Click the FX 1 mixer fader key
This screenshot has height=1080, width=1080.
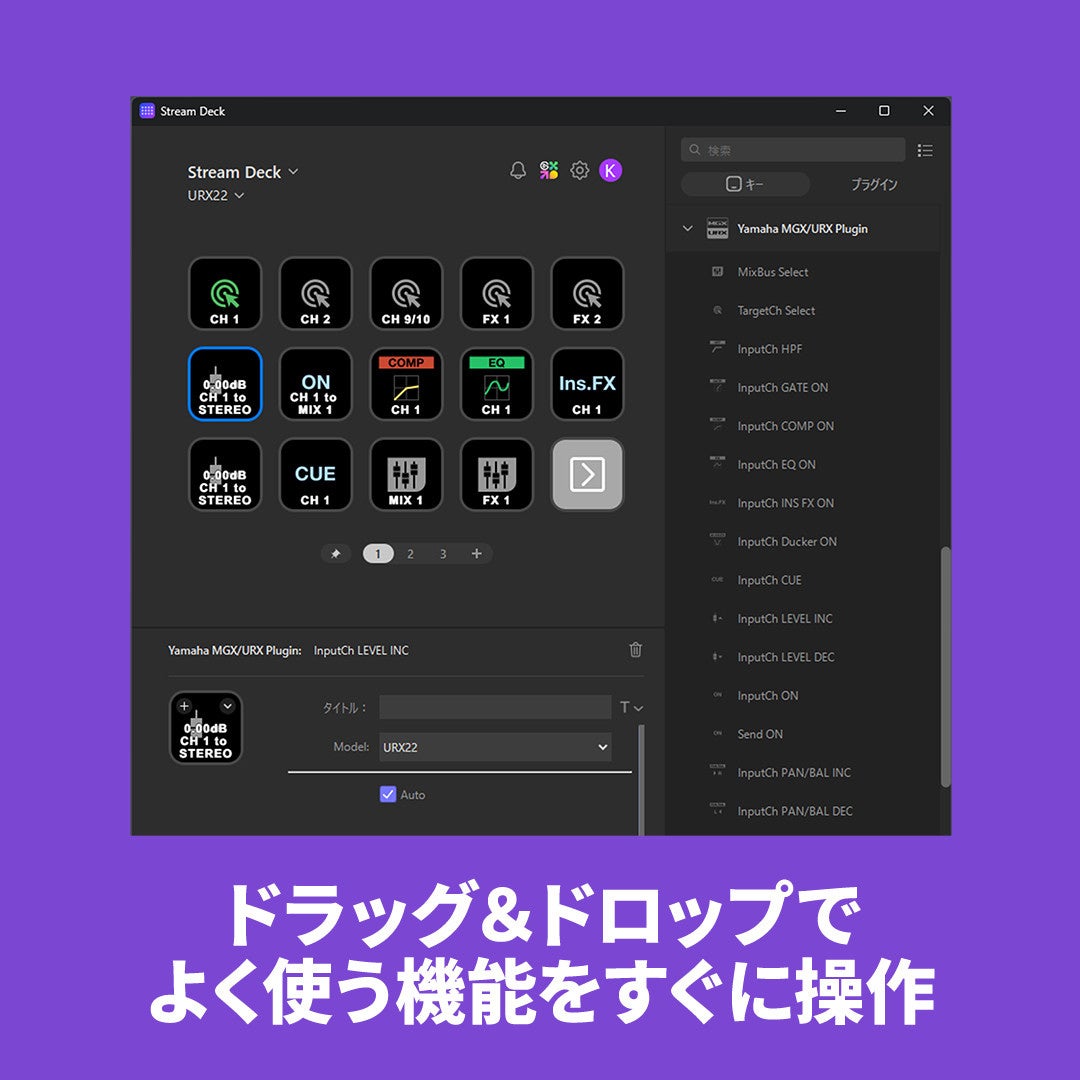(x=497, y=475)
